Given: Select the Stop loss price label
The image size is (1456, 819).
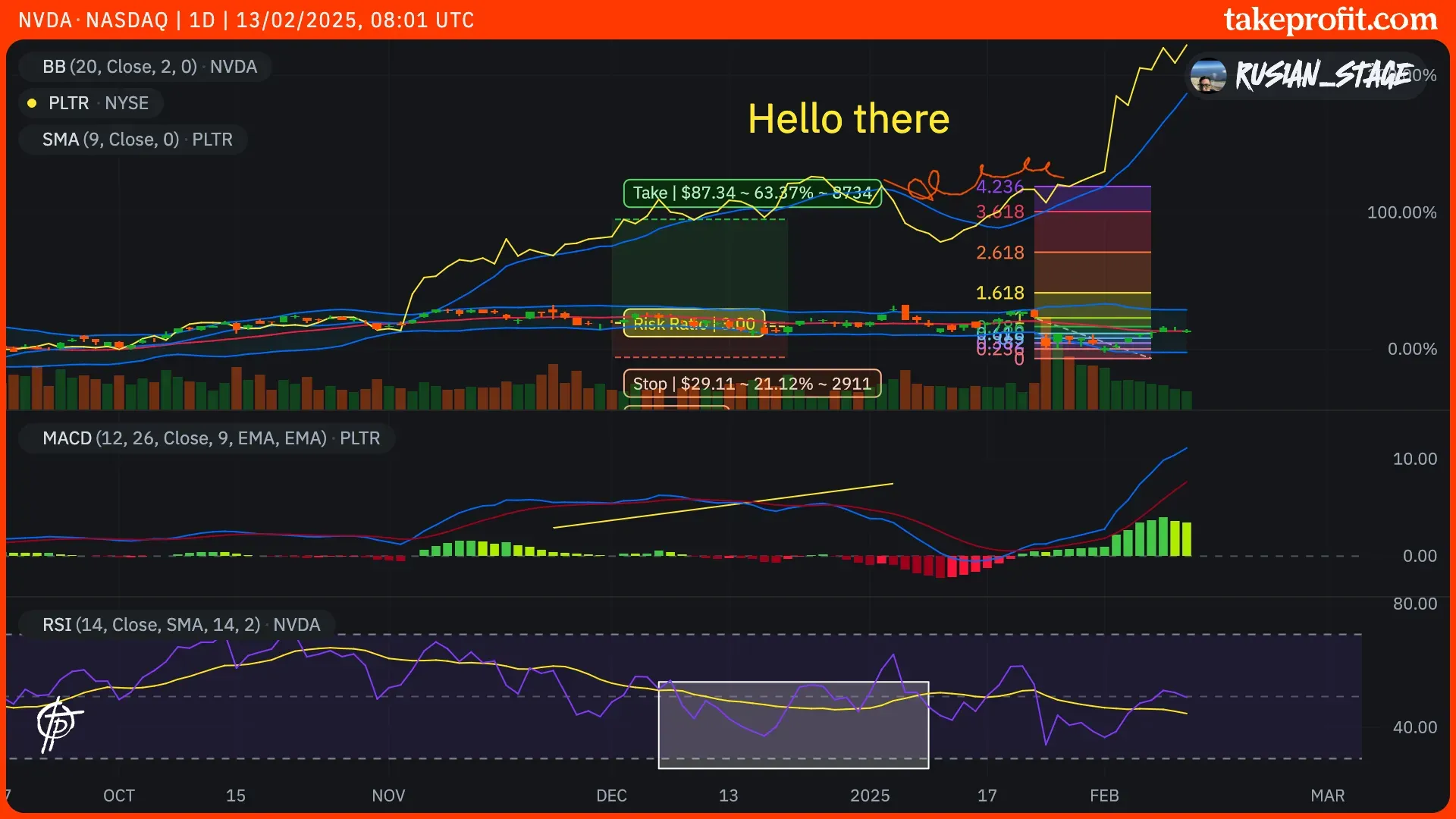Looking at the screenshot, I should 752,384.
